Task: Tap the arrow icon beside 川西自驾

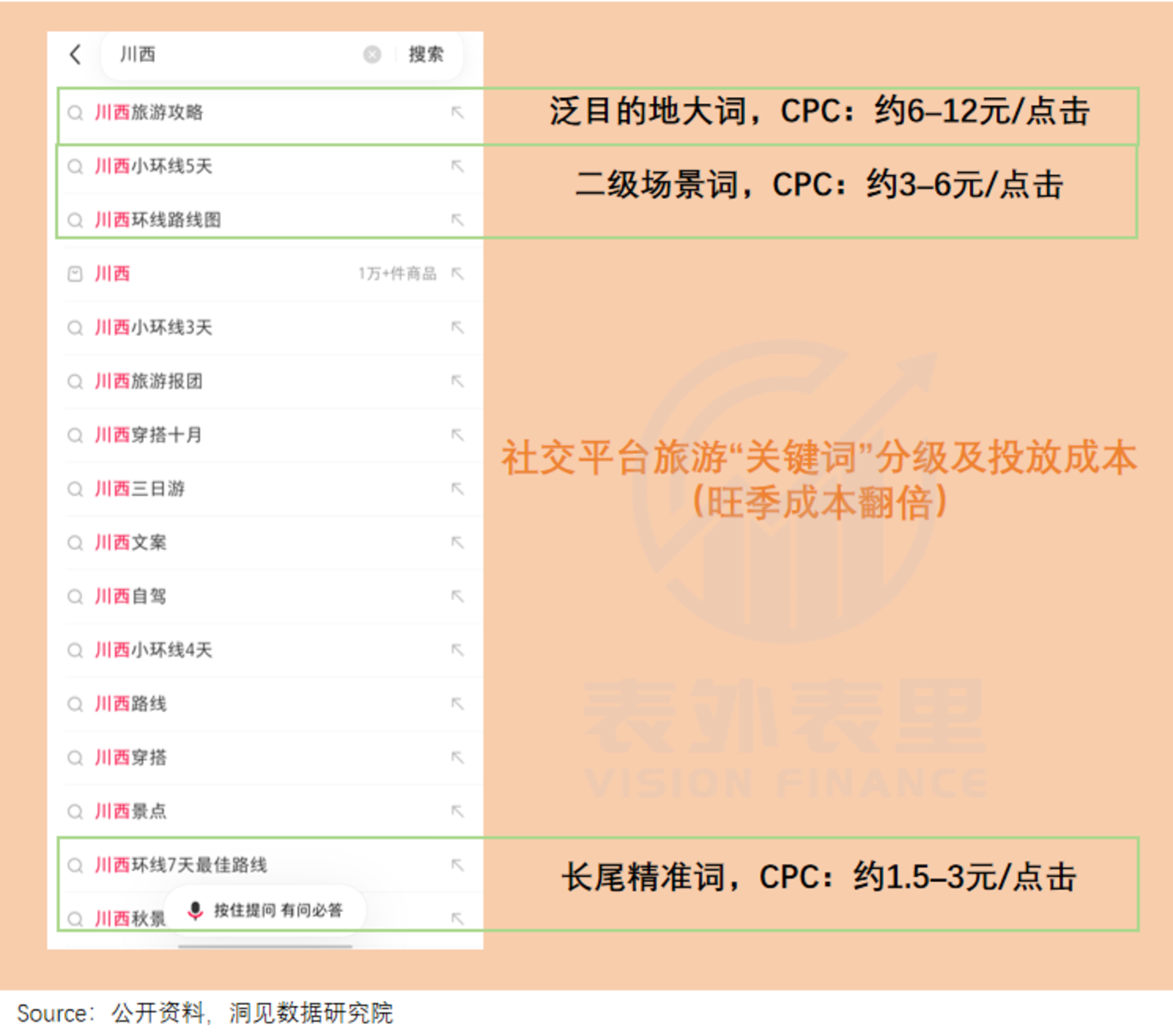Action: [x=457, y=597]
